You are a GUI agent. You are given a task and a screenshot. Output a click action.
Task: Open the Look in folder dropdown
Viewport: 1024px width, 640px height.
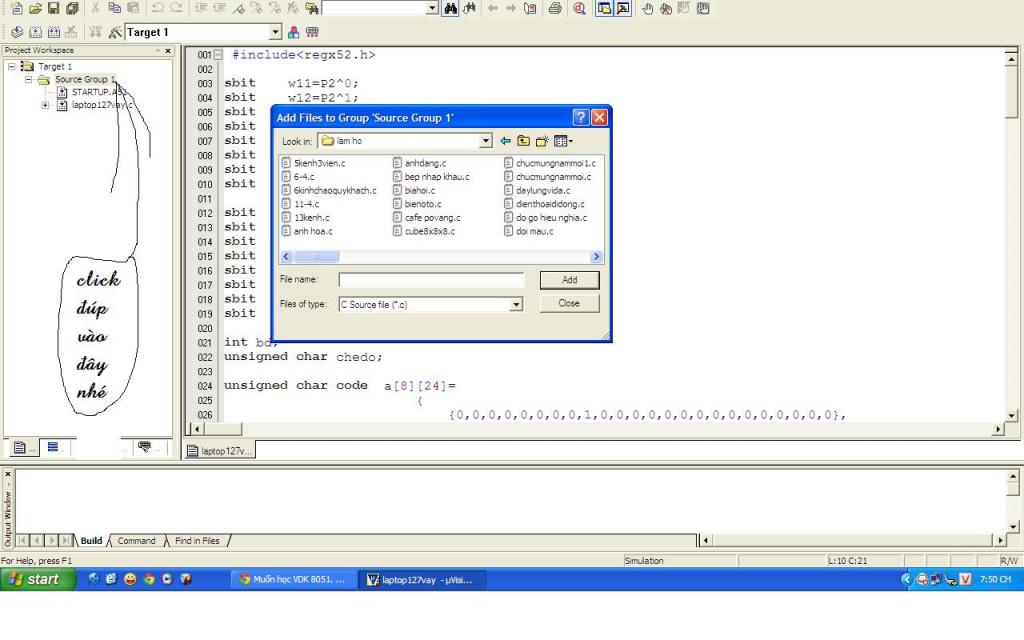pos(485,141)
